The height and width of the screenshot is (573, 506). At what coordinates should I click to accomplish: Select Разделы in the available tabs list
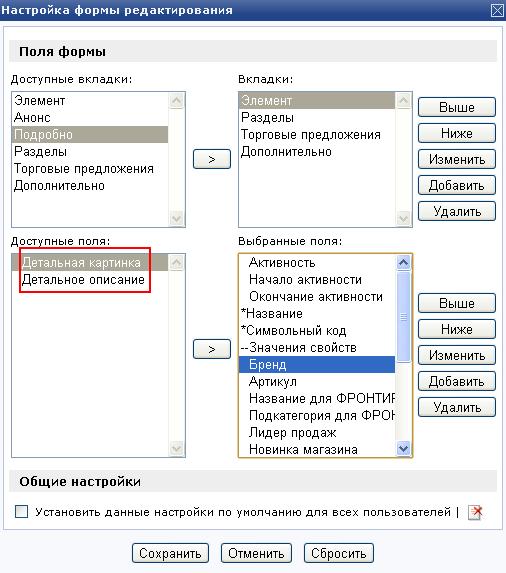90,152
